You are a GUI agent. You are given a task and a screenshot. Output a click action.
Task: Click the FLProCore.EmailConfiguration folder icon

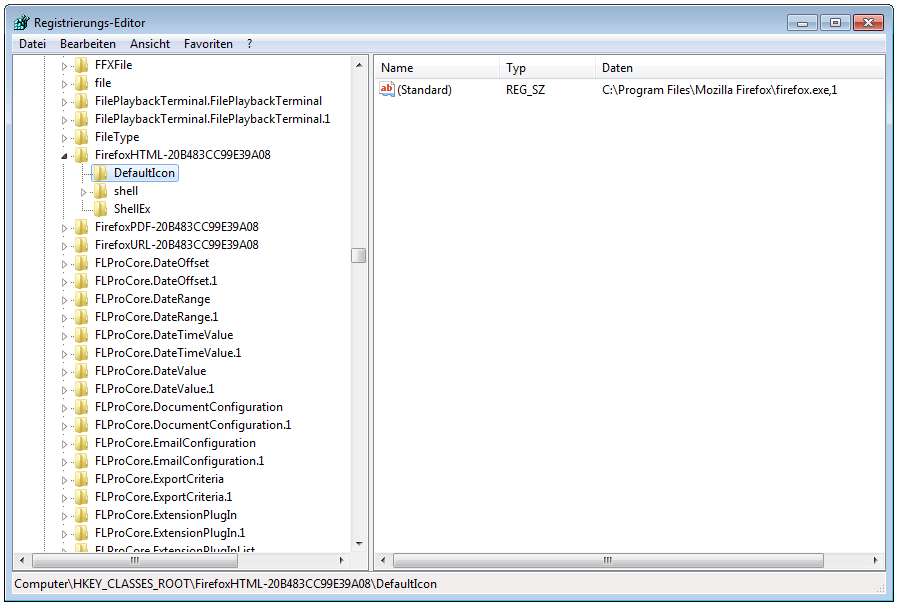81,443
